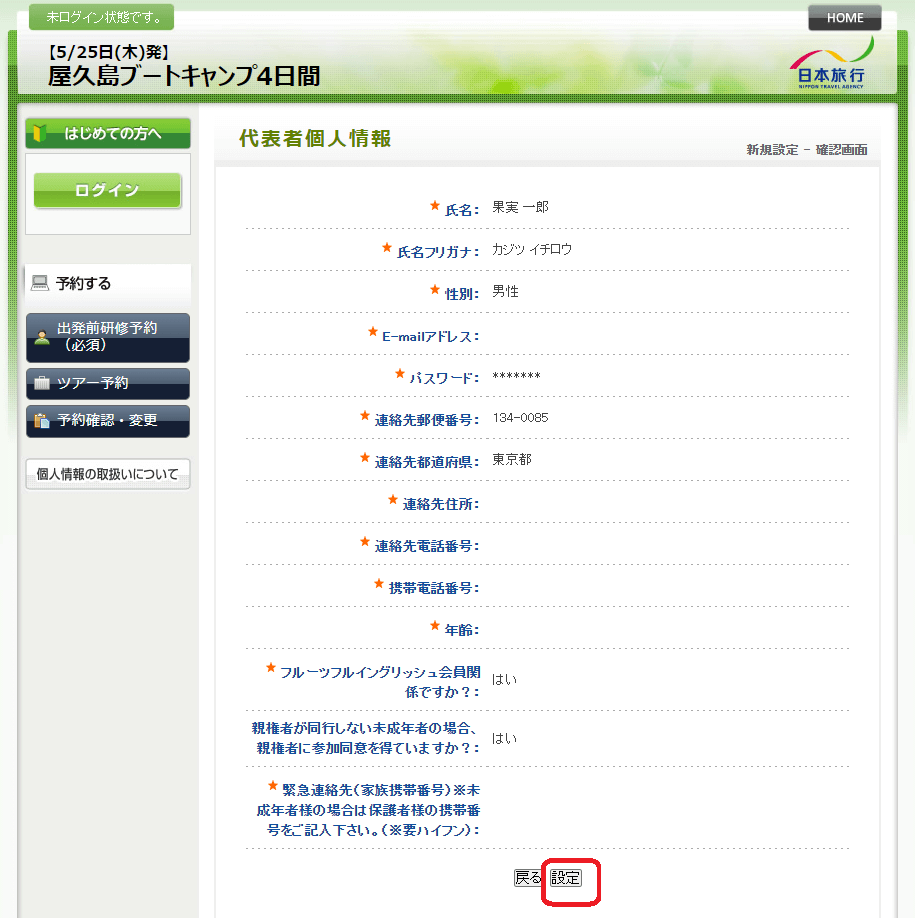Open the 日本旅行 logo link

point(831,63)
